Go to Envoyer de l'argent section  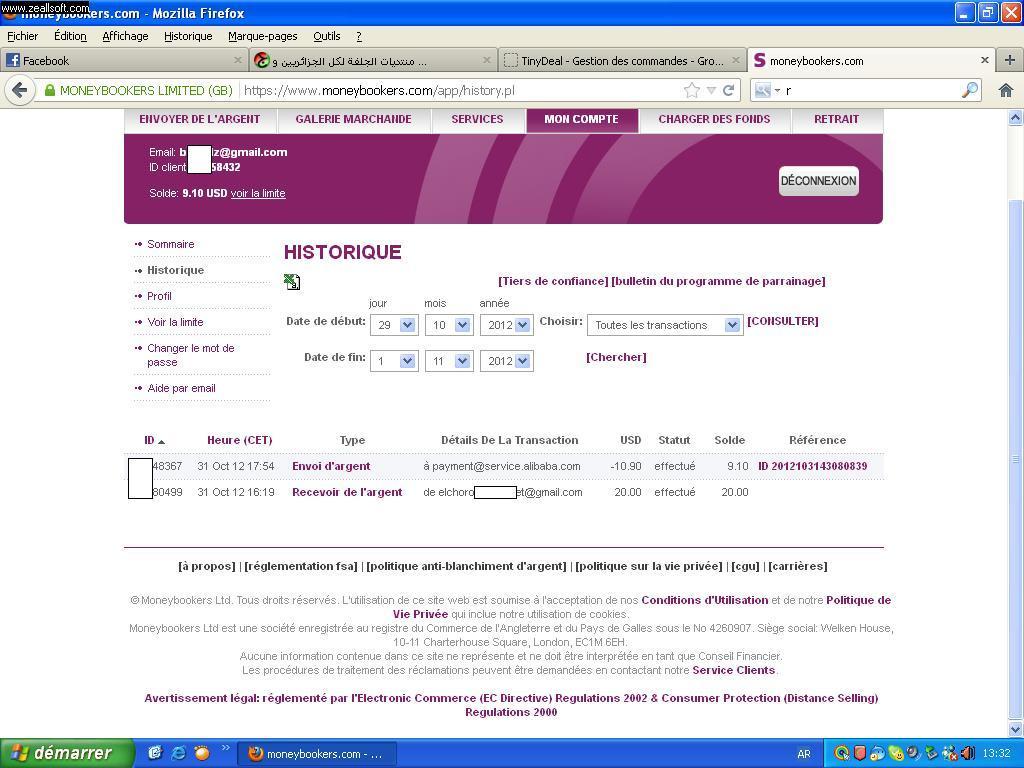[200, 120]
